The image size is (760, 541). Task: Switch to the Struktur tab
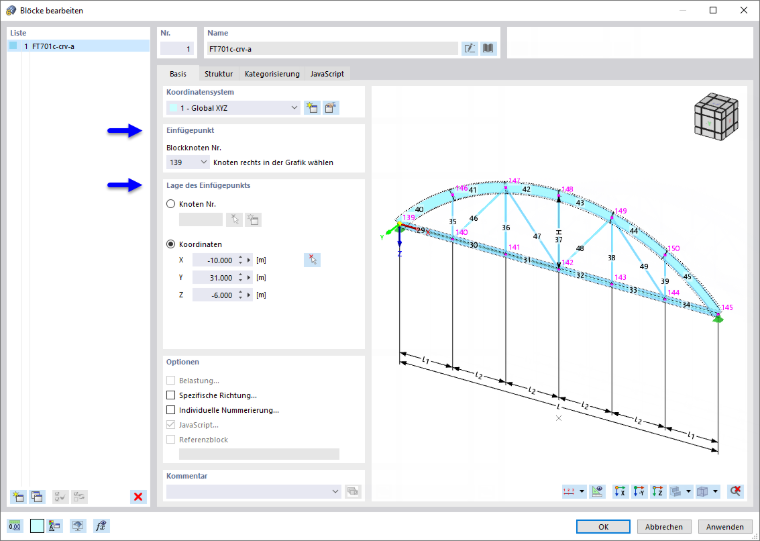pos(219,74)
